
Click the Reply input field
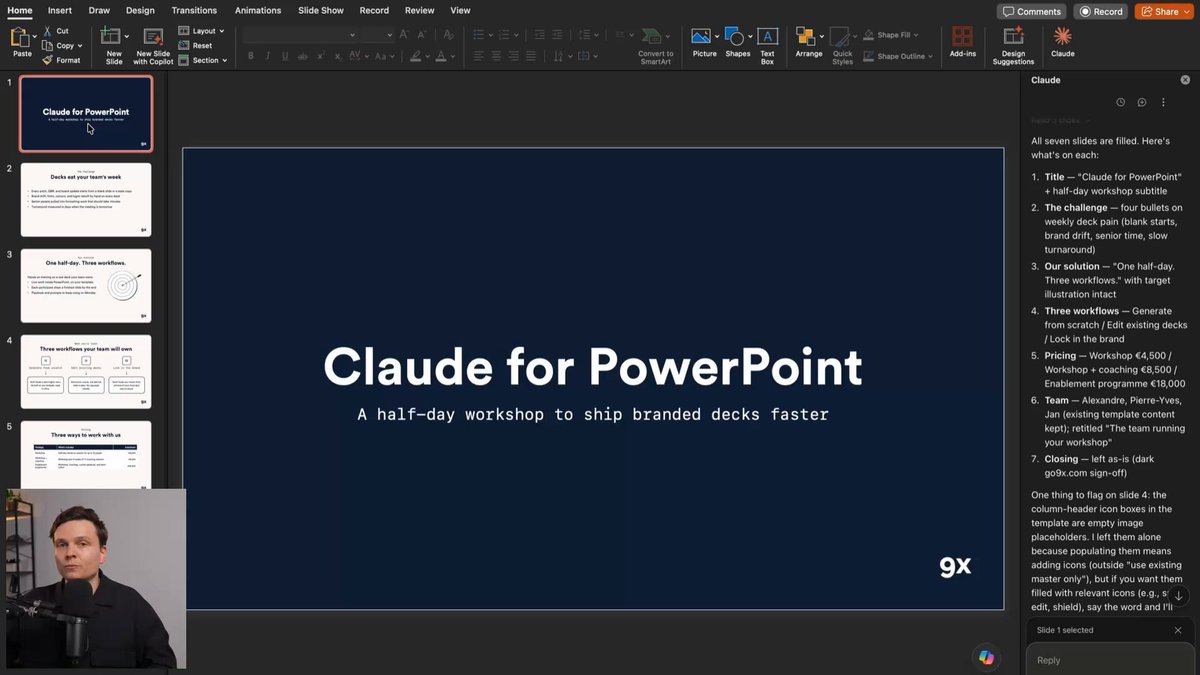(x=1107, y=660)
